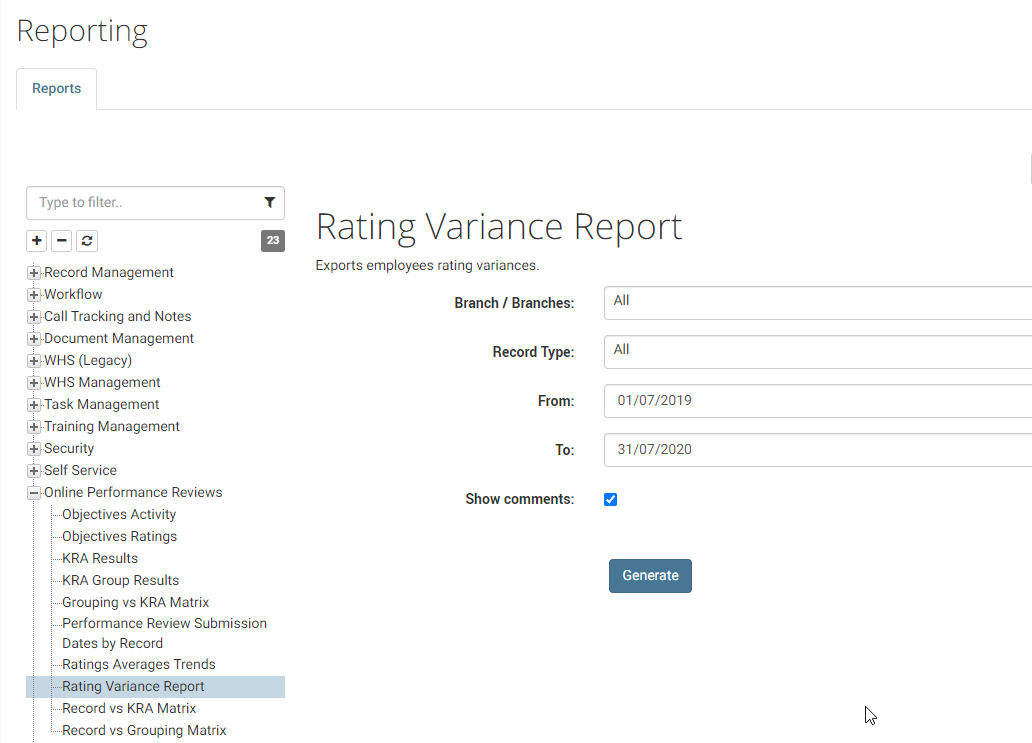Toggle the Show comments checkbox

point(611,500)
